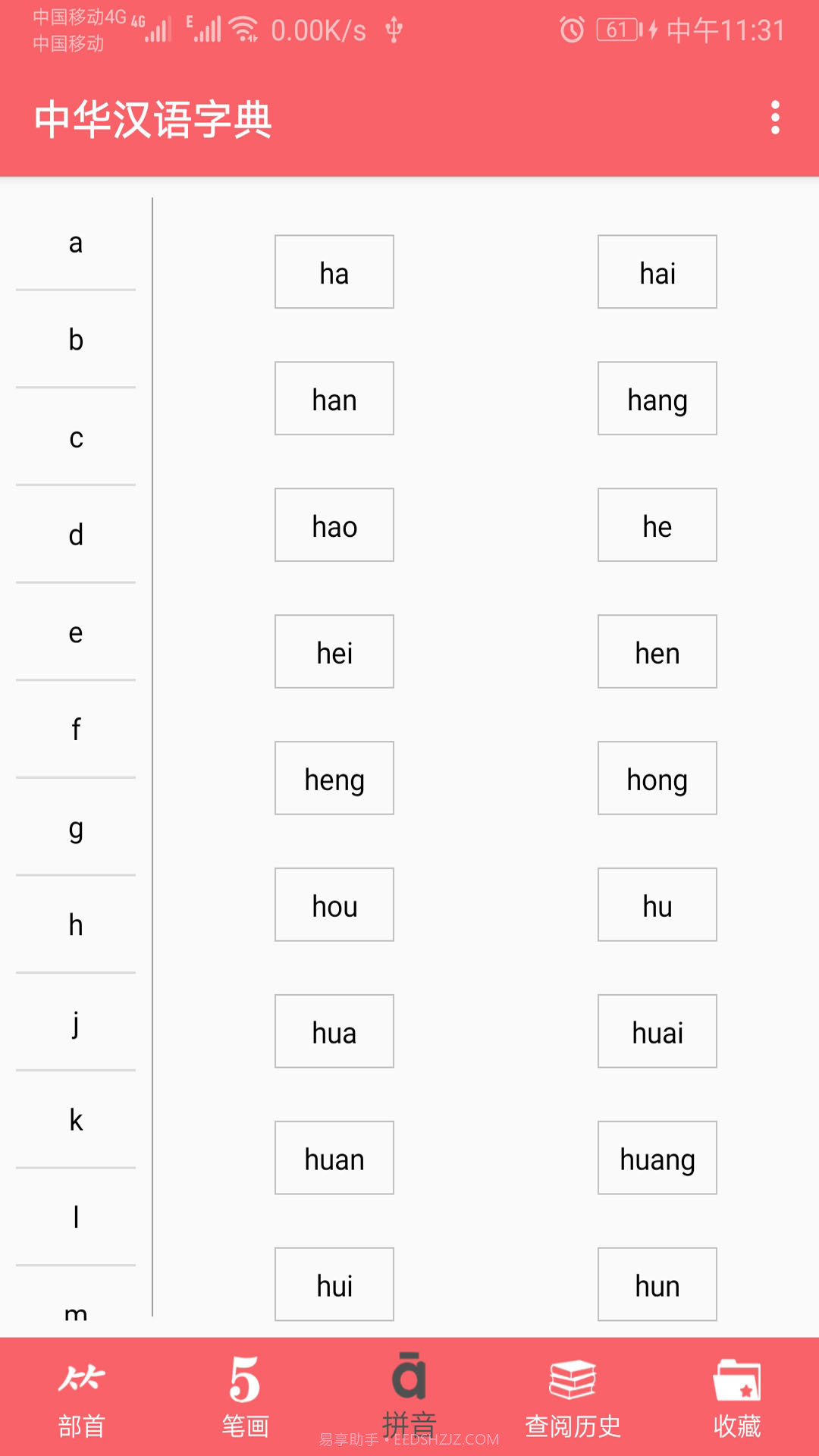Select the pinyin syllable 'ha'
This screenshot has height=1456, width=819.
point(334,271)
